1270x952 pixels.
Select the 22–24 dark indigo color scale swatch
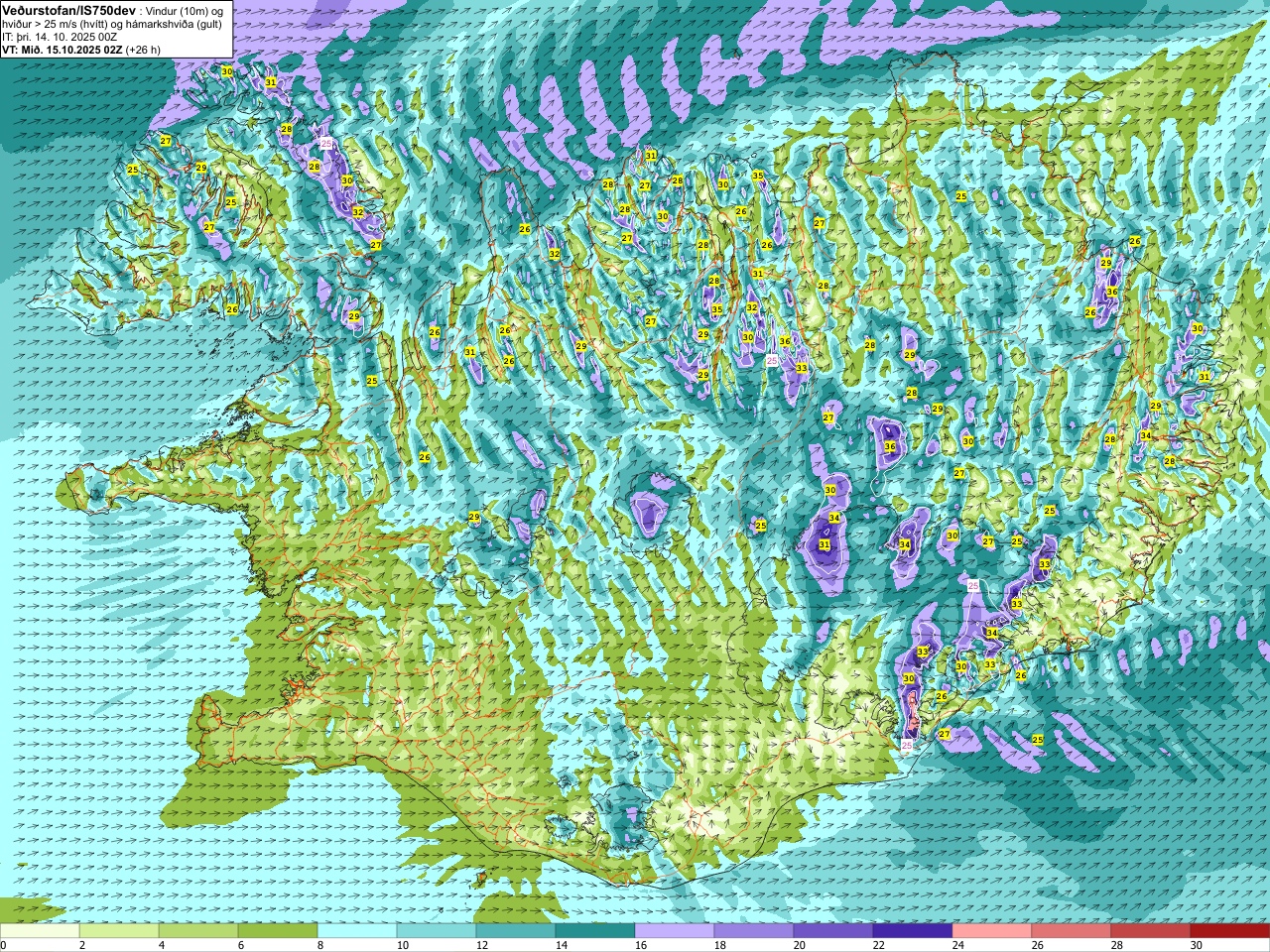(x=913, y=930)
